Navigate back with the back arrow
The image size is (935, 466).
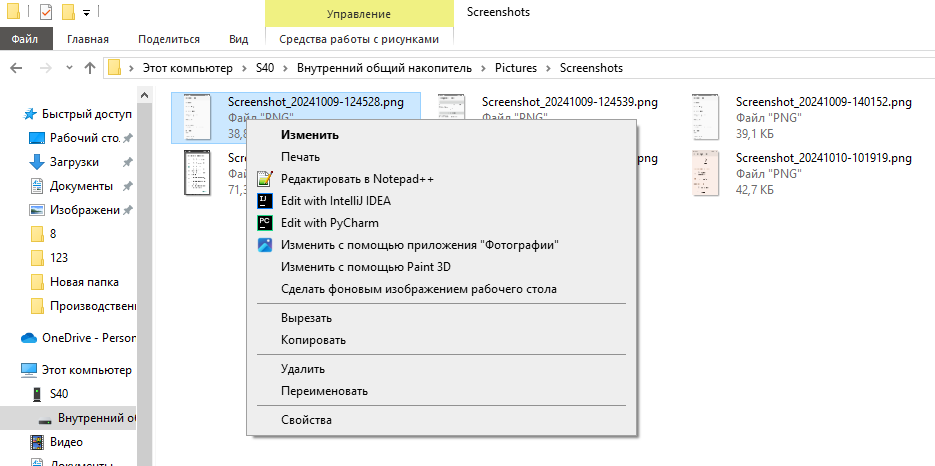click(17, 68)
